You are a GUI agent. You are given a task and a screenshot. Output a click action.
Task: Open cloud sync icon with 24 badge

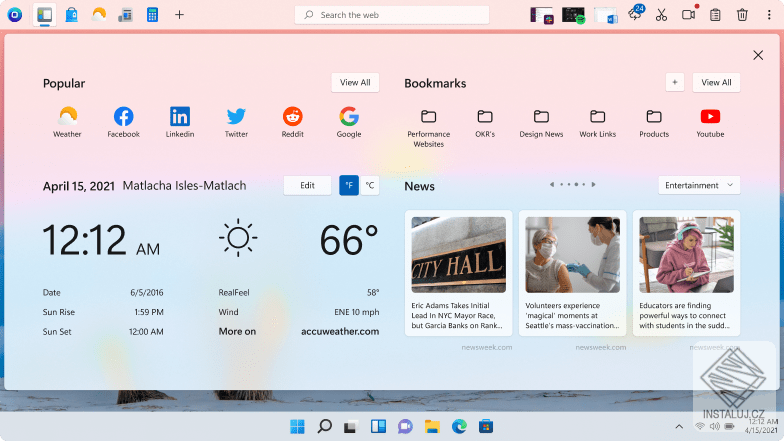pos(636,14)
